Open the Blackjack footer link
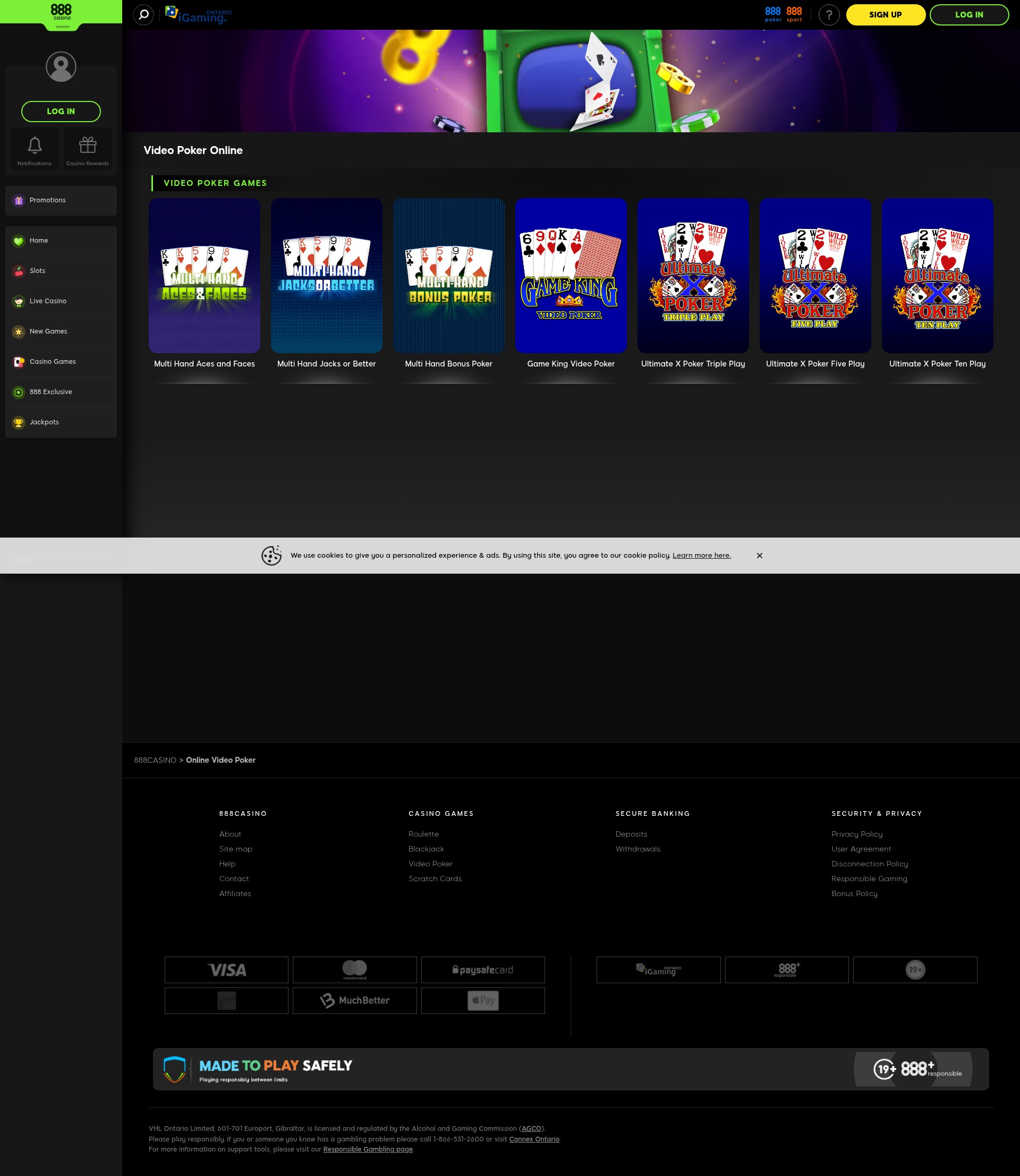Screen dimensions: 1020x1176 coord(426,849)
